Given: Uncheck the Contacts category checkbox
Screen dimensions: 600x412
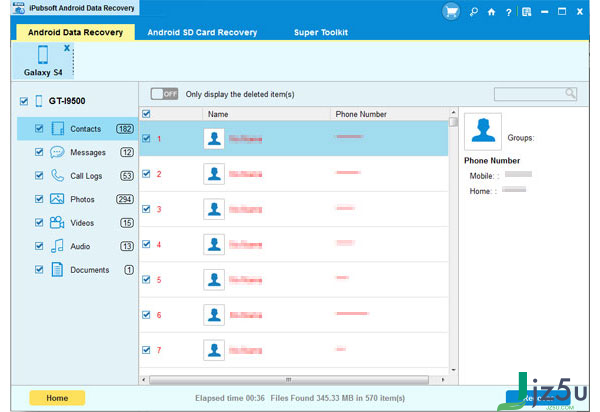Looking at the screenshot, I should (x=39, y=128).
